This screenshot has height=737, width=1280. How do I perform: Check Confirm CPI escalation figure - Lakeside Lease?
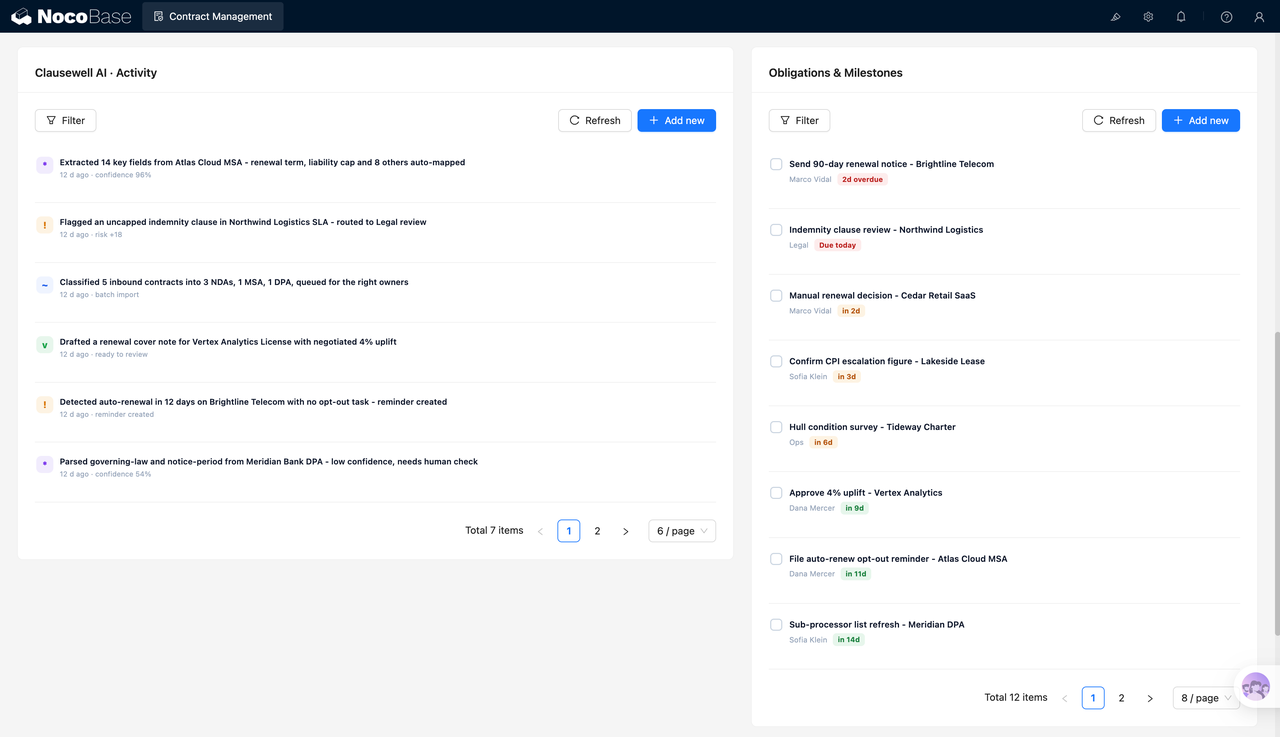[776, 361]
